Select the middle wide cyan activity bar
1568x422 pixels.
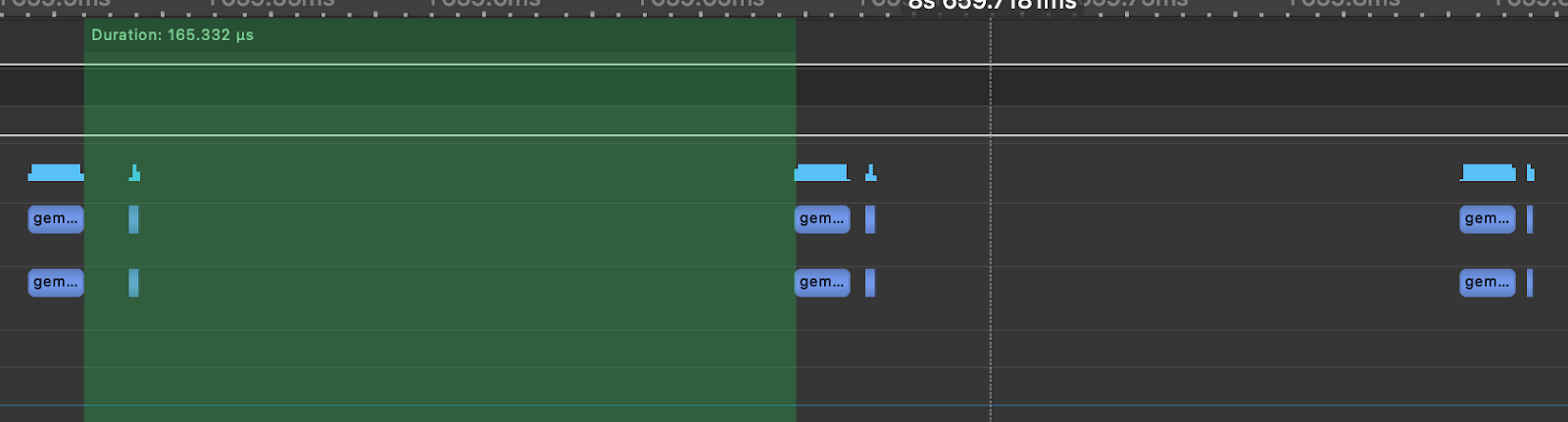(x=821, y=173)
